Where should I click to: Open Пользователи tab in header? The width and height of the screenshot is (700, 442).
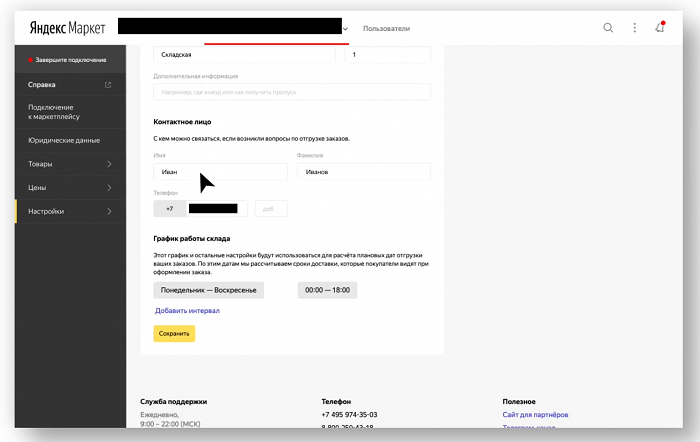point(386,29)
